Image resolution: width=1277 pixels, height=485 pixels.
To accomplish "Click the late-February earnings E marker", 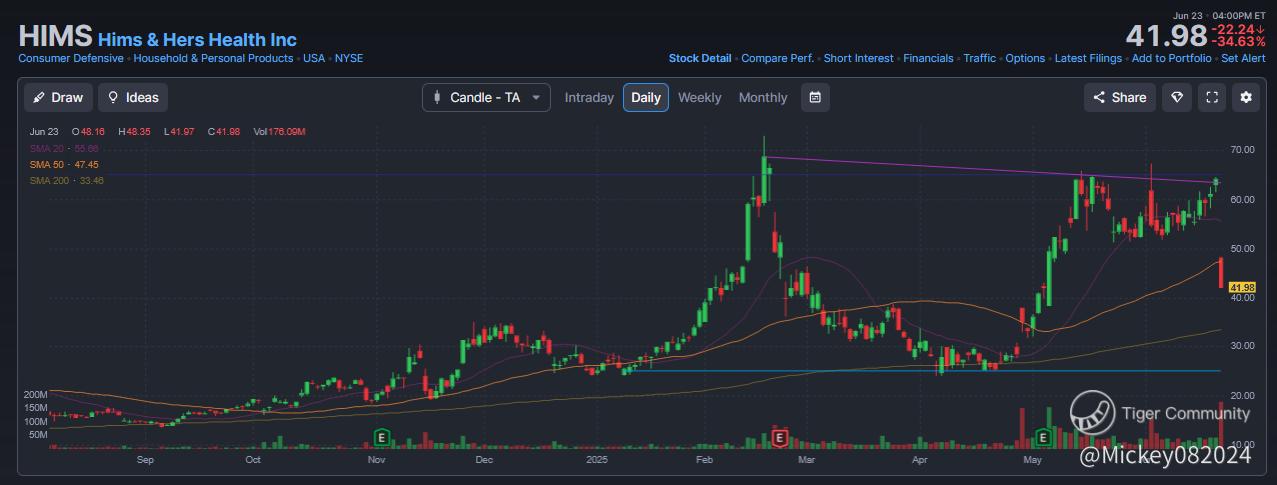I will pyautogui.click(x=780, y=437).
